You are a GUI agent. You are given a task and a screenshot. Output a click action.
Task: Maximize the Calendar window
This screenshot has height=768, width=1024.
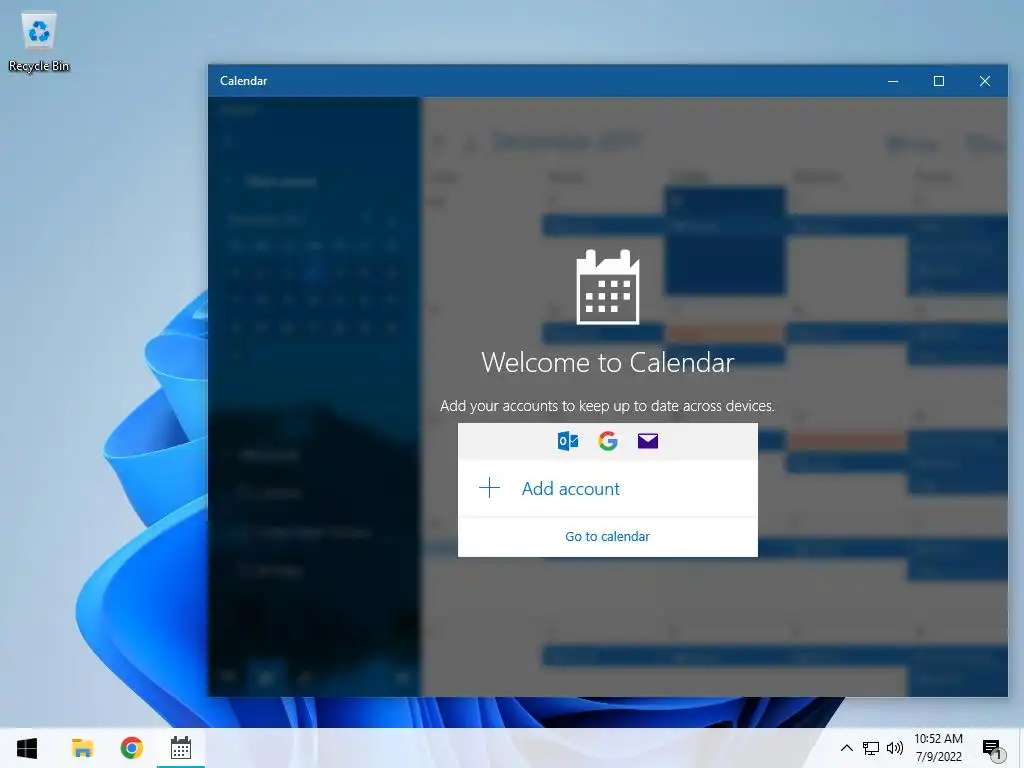pyautogui.click(x=938, y=81)
